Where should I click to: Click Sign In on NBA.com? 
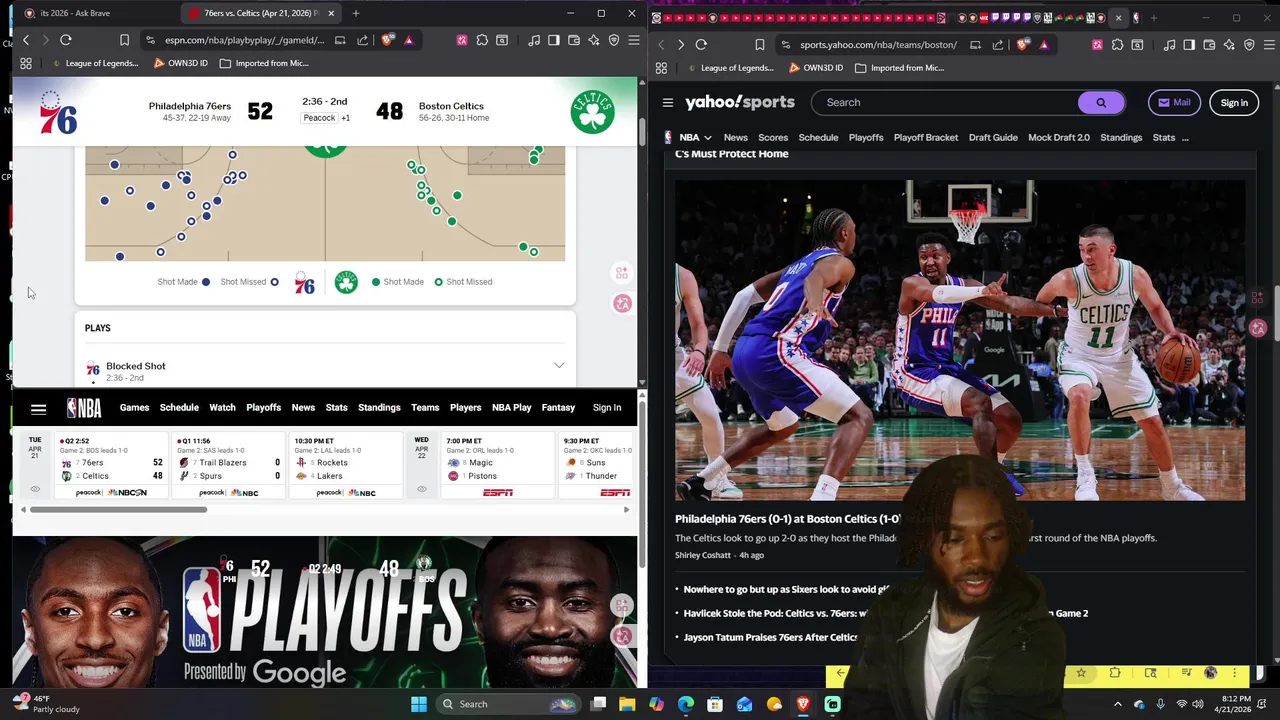coord(607,408)
